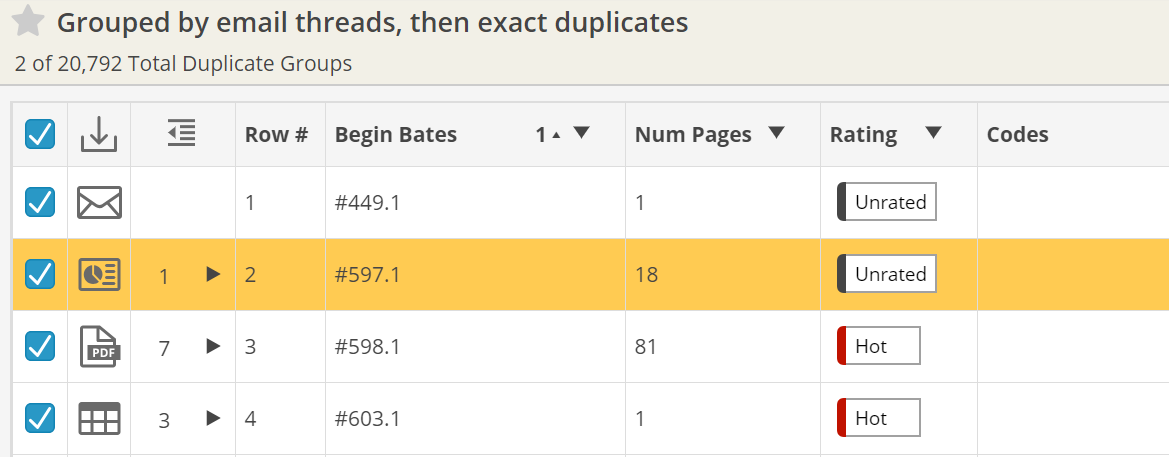The width and height of the screenshot is (1169, 457).
Task: Click the Codes column header
Action: pos(1018,135)
